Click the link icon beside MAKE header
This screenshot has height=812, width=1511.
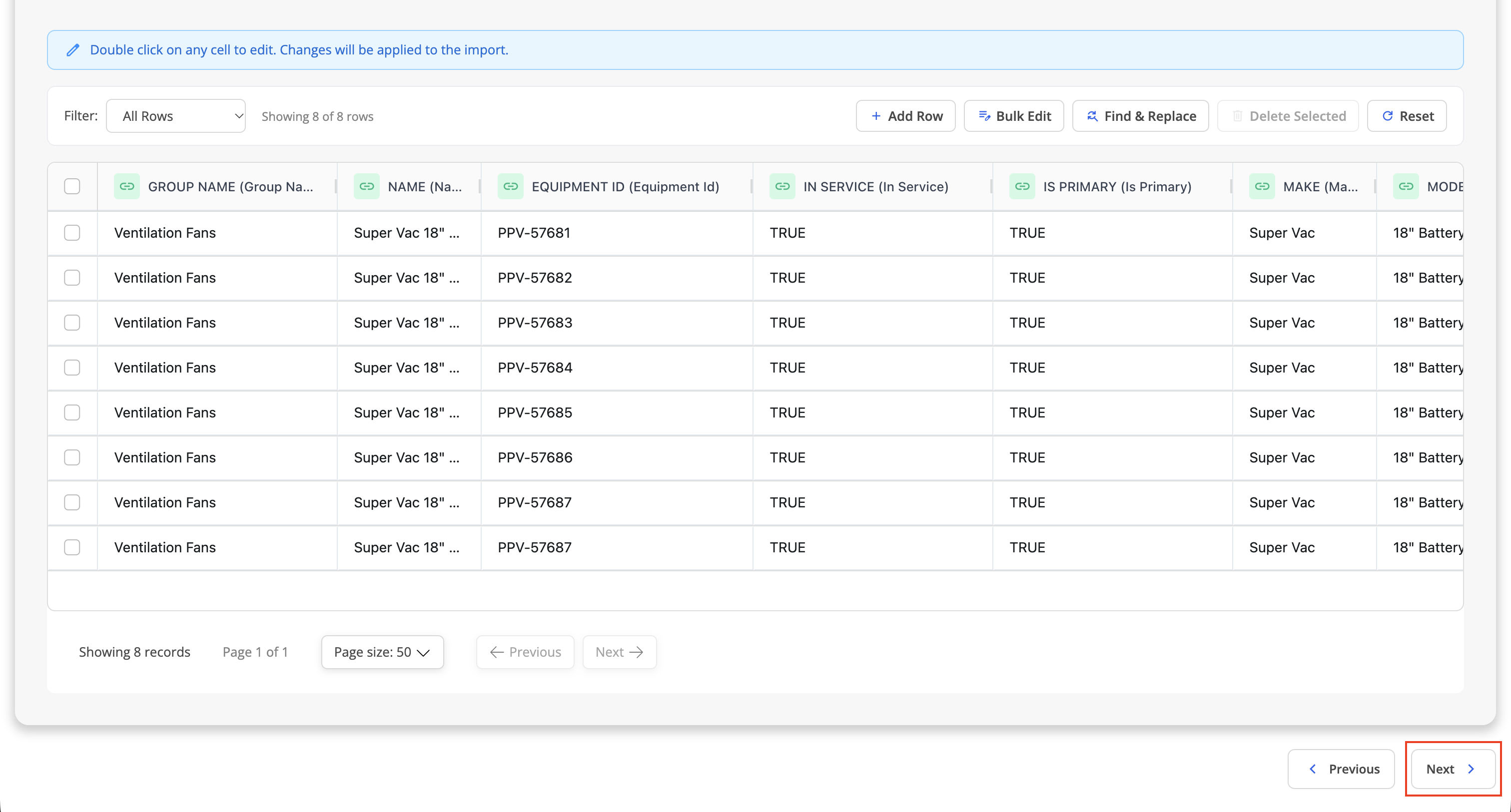[x=1262, y=186]
